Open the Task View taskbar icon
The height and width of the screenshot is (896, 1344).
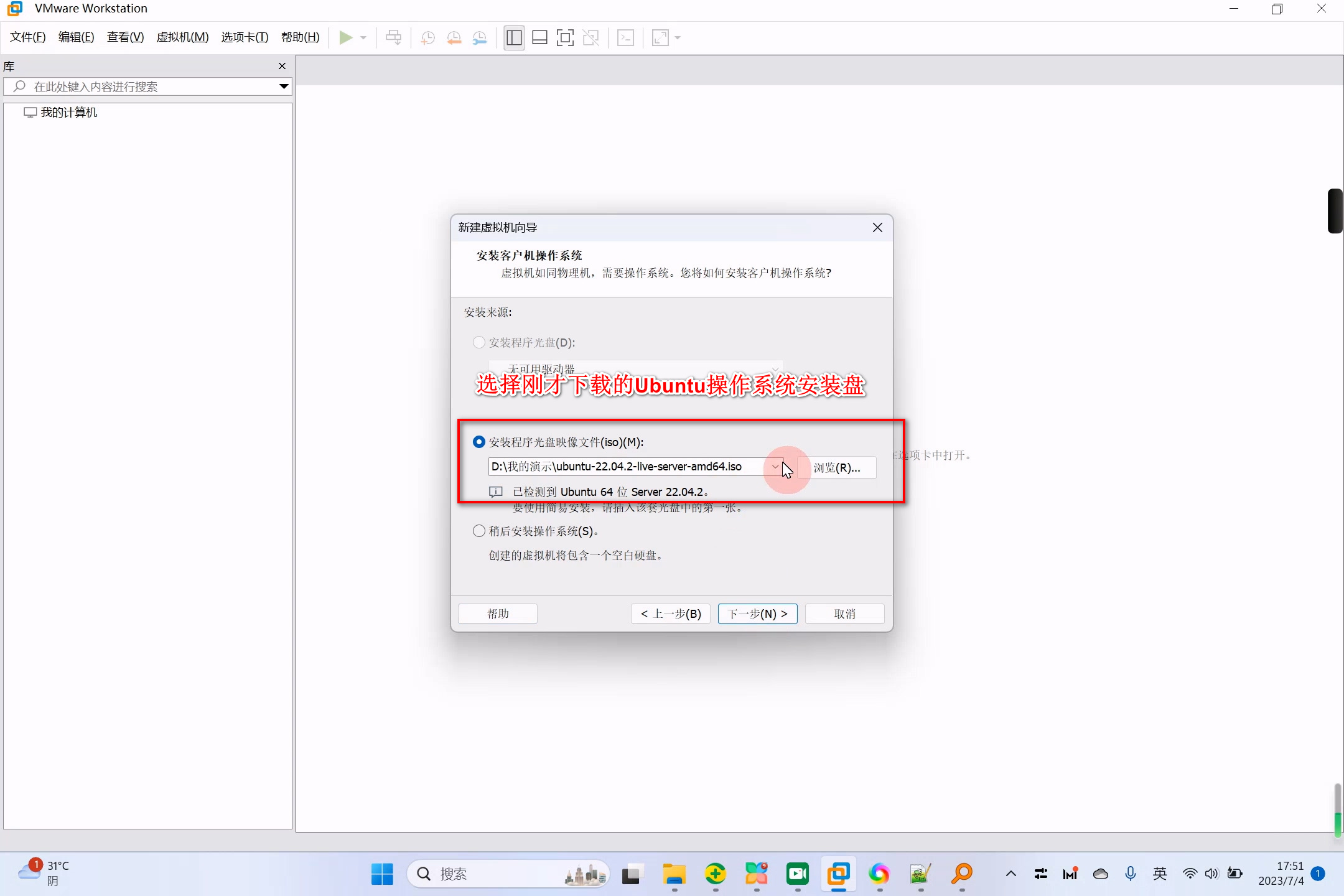pyautogui.click(x=632, y=874)
